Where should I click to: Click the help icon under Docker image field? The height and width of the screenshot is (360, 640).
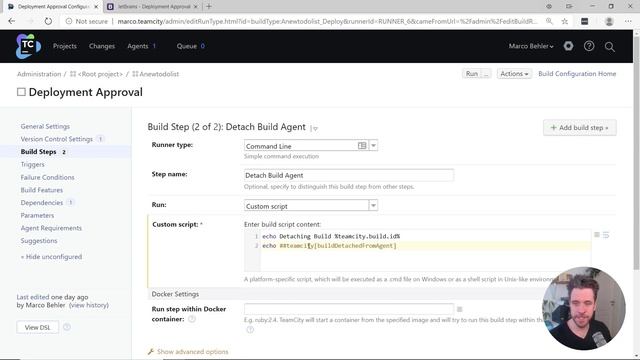point(250,329)
